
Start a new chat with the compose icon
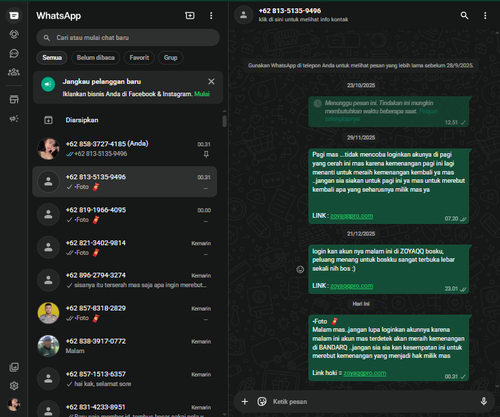[190, 16]
